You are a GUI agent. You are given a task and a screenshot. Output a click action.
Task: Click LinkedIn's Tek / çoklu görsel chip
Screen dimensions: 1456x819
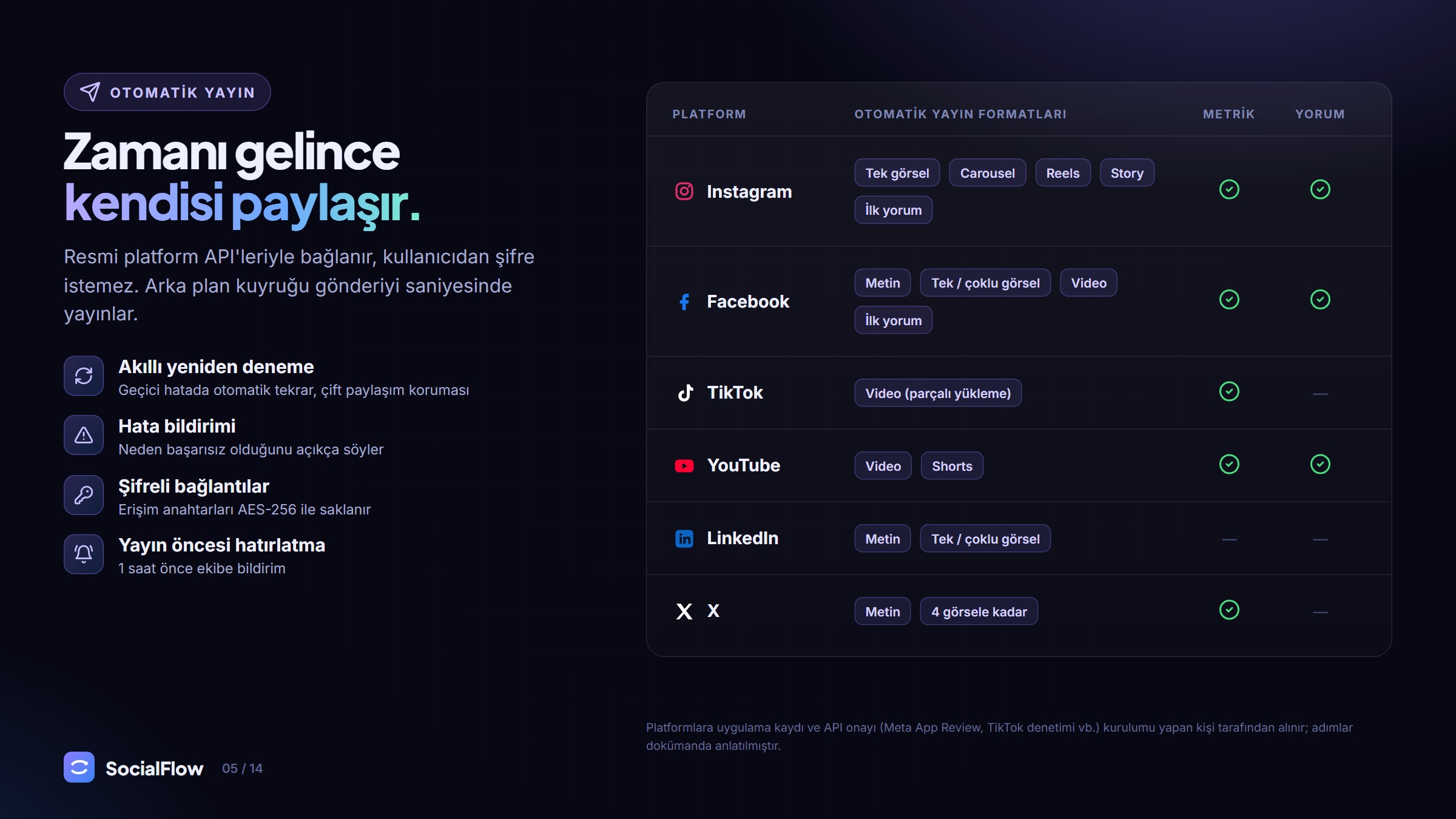pos(985,539)
